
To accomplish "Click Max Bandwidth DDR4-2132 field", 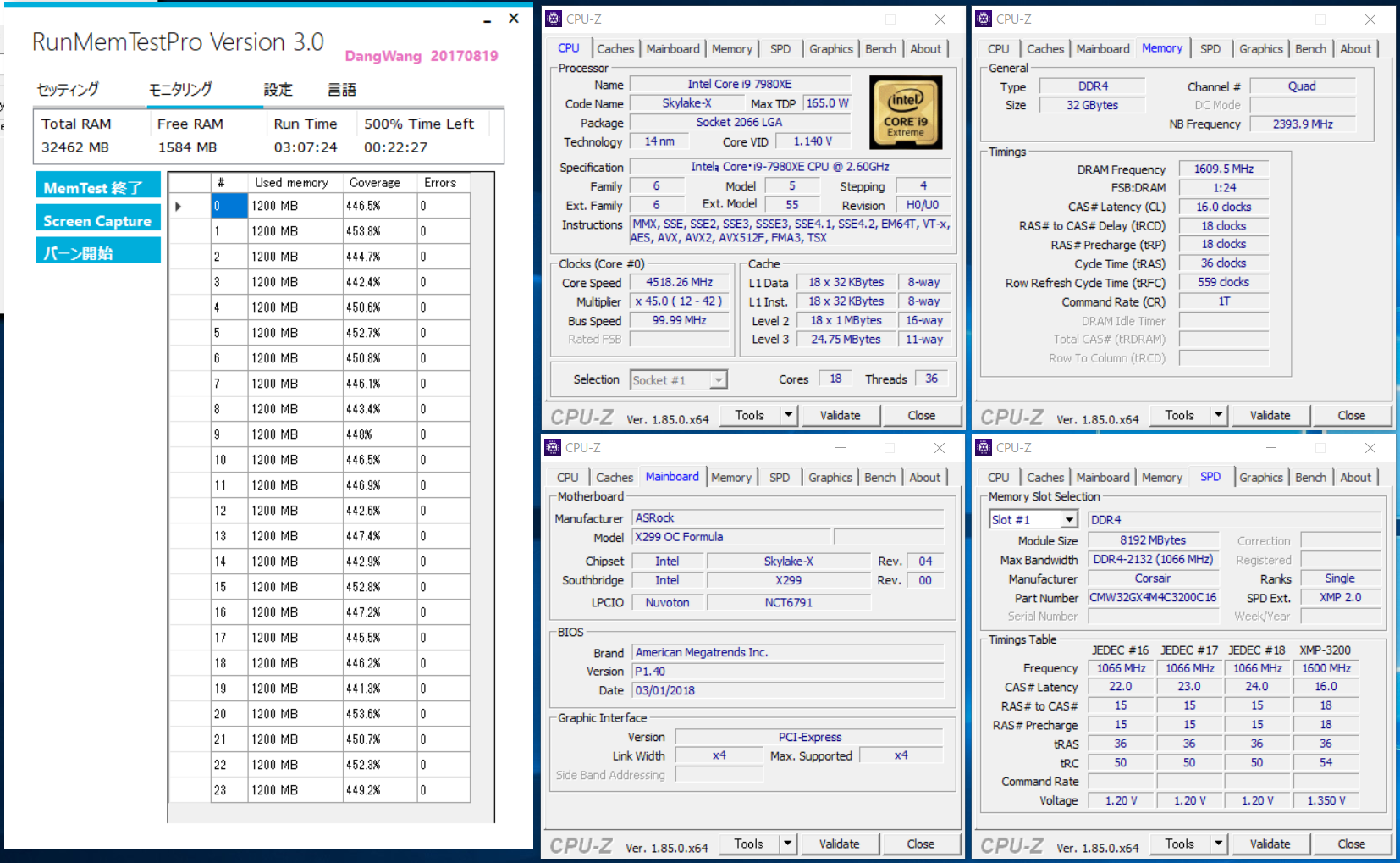I will (x=1153, y=559).
